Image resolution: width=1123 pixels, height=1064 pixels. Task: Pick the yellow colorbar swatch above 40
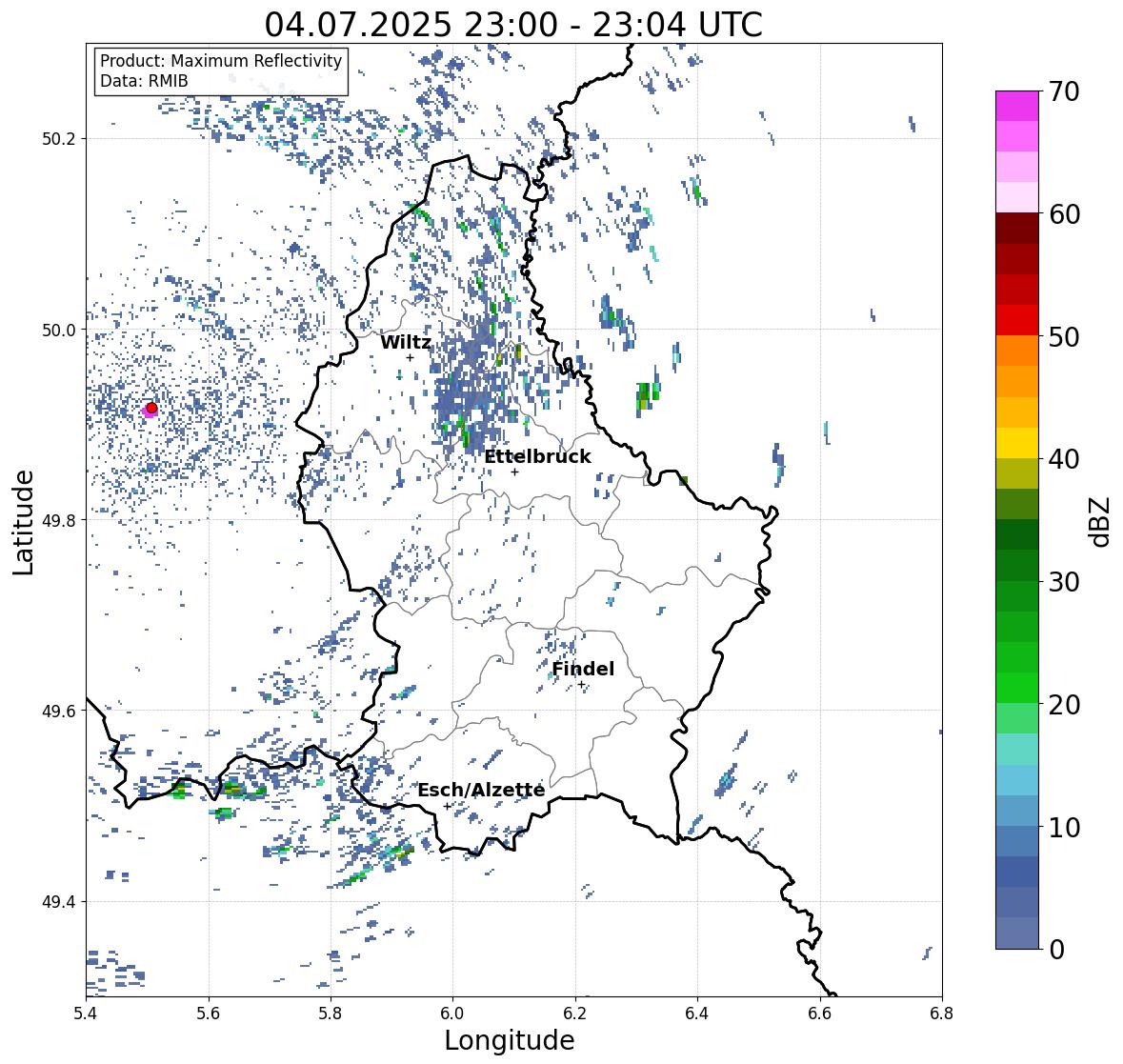pos(1017,443)
